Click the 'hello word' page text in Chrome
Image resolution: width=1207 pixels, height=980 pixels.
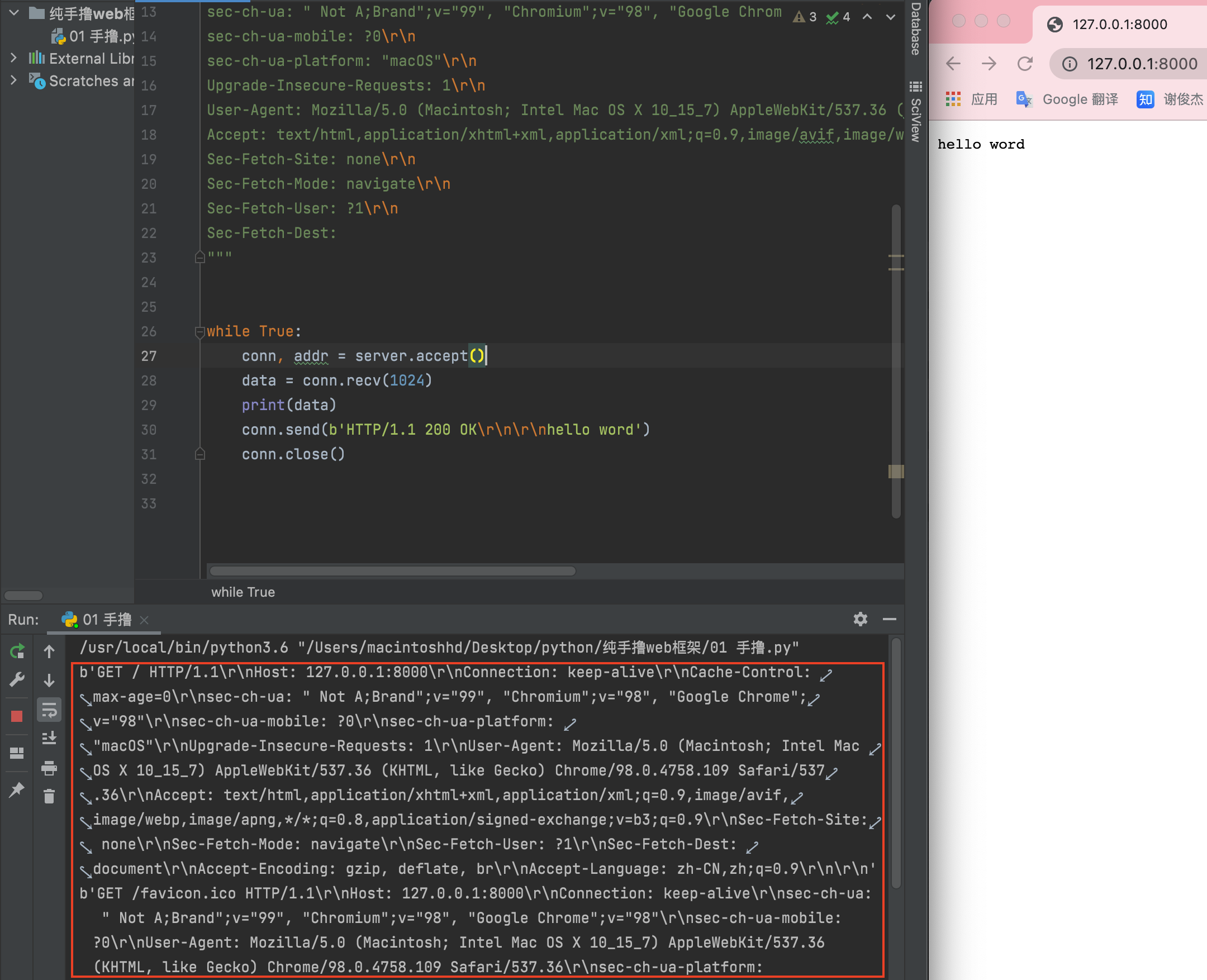click(x=981, y=145)
